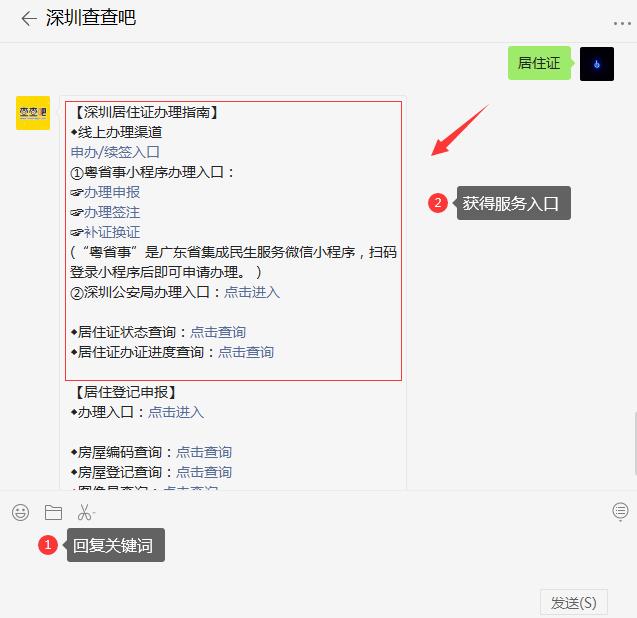
Task: Click the user's dark profile avatar
Action: [596, 64]
